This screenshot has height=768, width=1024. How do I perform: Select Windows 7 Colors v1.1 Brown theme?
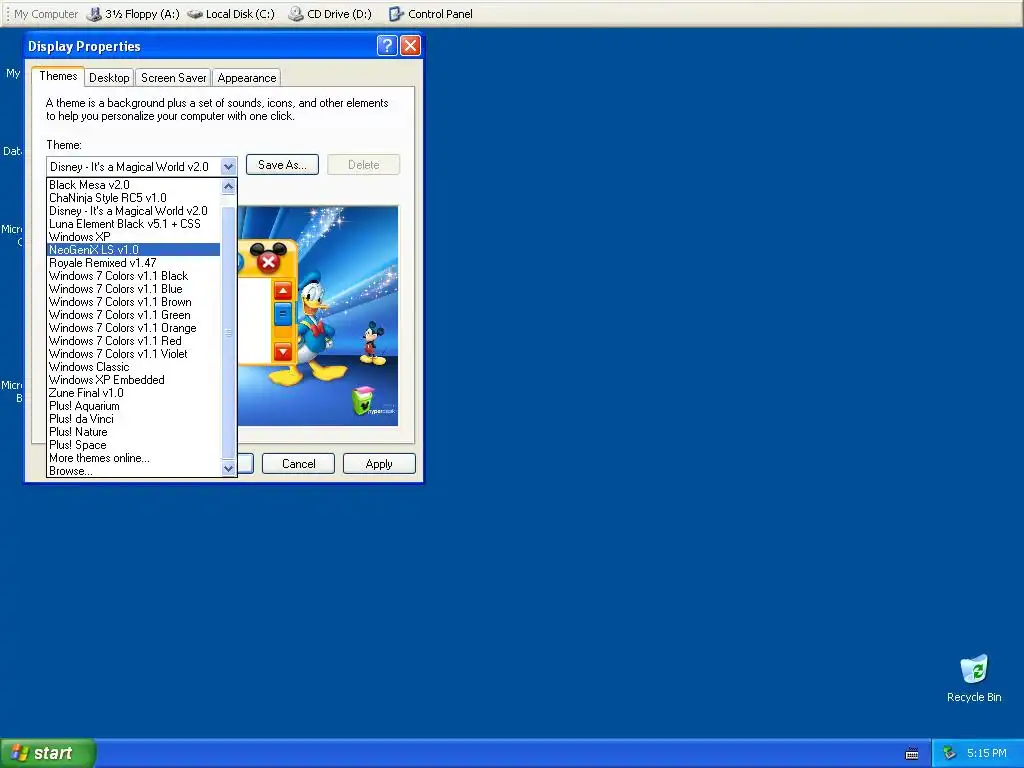pos(134,302)
